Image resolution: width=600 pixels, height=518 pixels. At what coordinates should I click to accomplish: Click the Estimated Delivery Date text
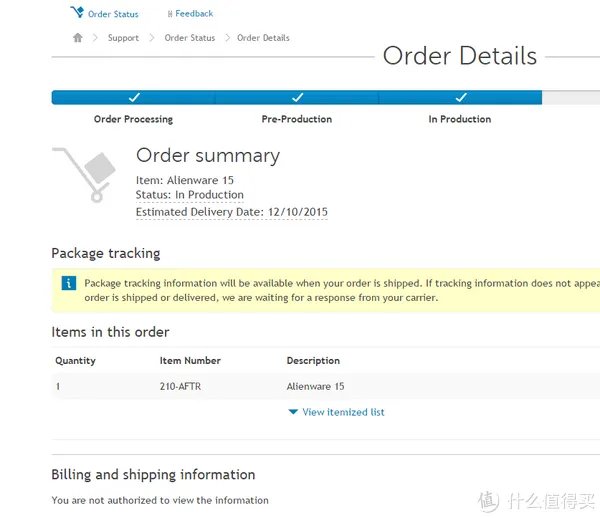coord(232,212)
